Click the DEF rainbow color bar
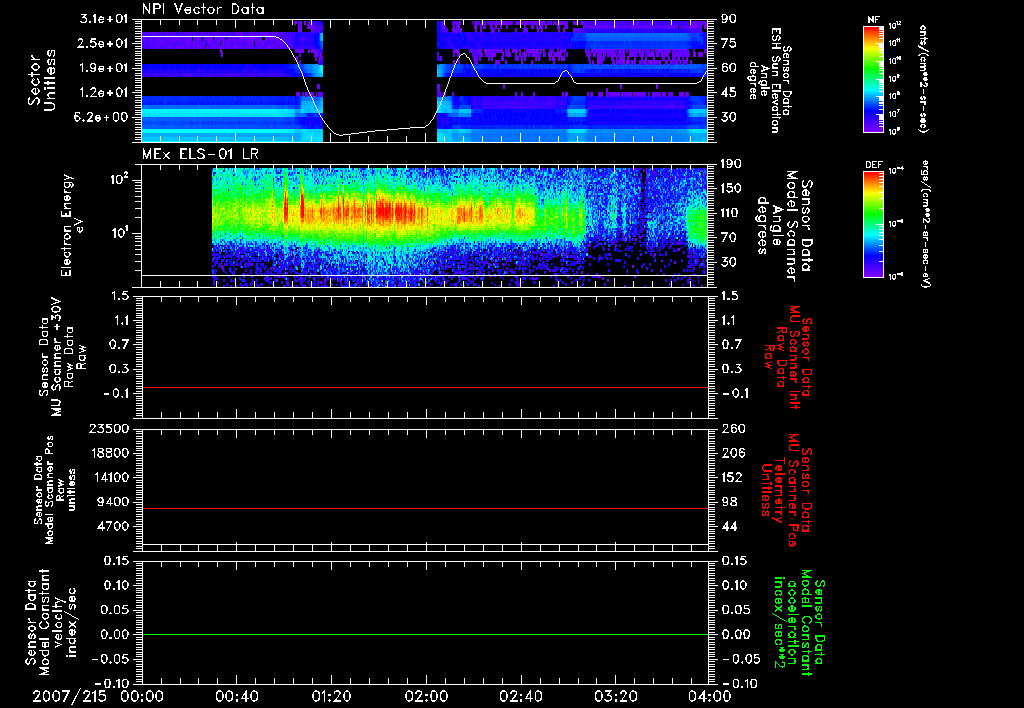This screenshot has width=1024, height=708. tap(874, 223)
